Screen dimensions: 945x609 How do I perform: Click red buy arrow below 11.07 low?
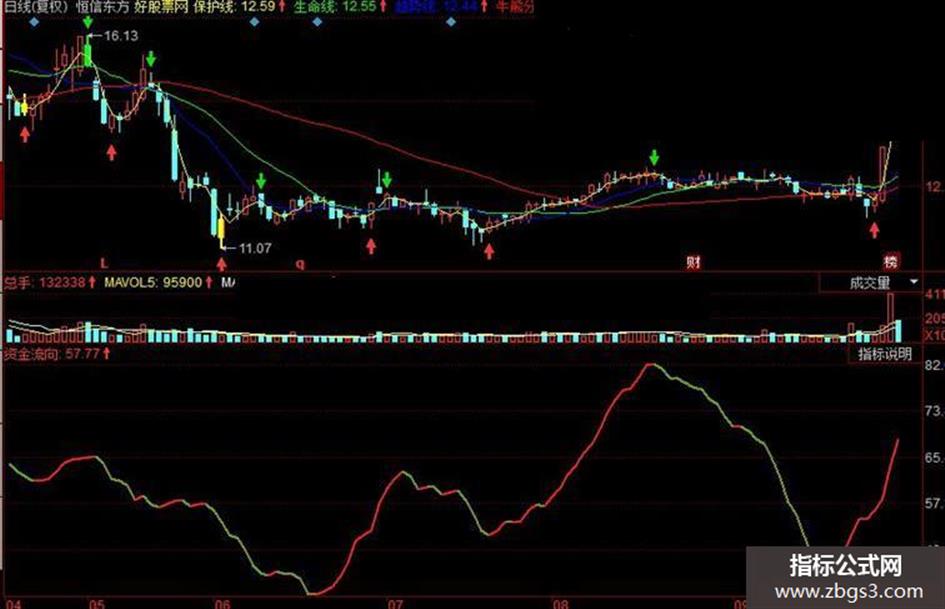pos(222,263)
